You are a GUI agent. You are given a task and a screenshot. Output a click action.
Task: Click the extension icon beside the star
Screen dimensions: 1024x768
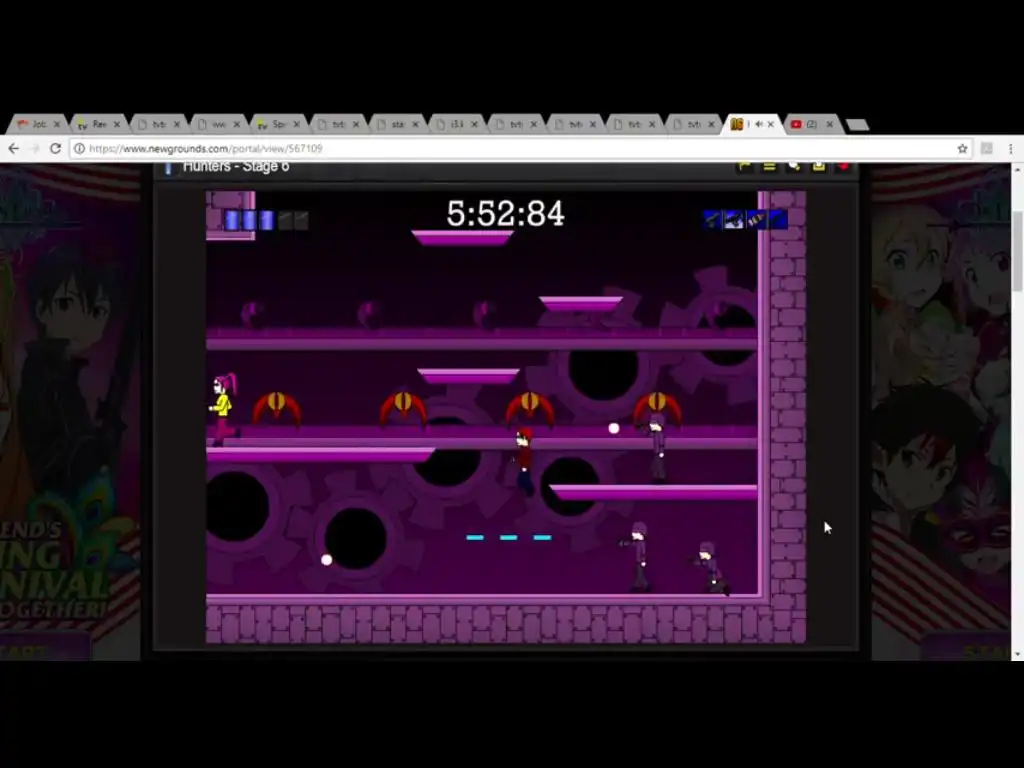tap(987, 149)
